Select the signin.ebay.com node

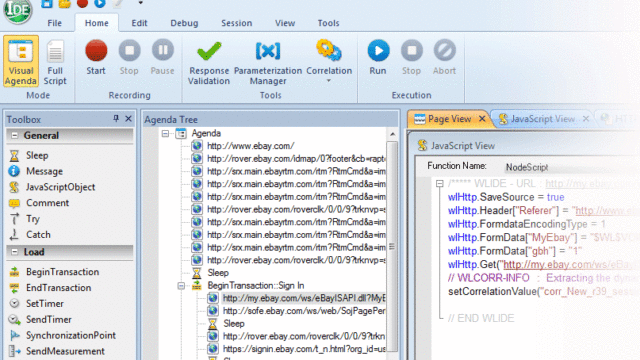[x=304, y=349]
